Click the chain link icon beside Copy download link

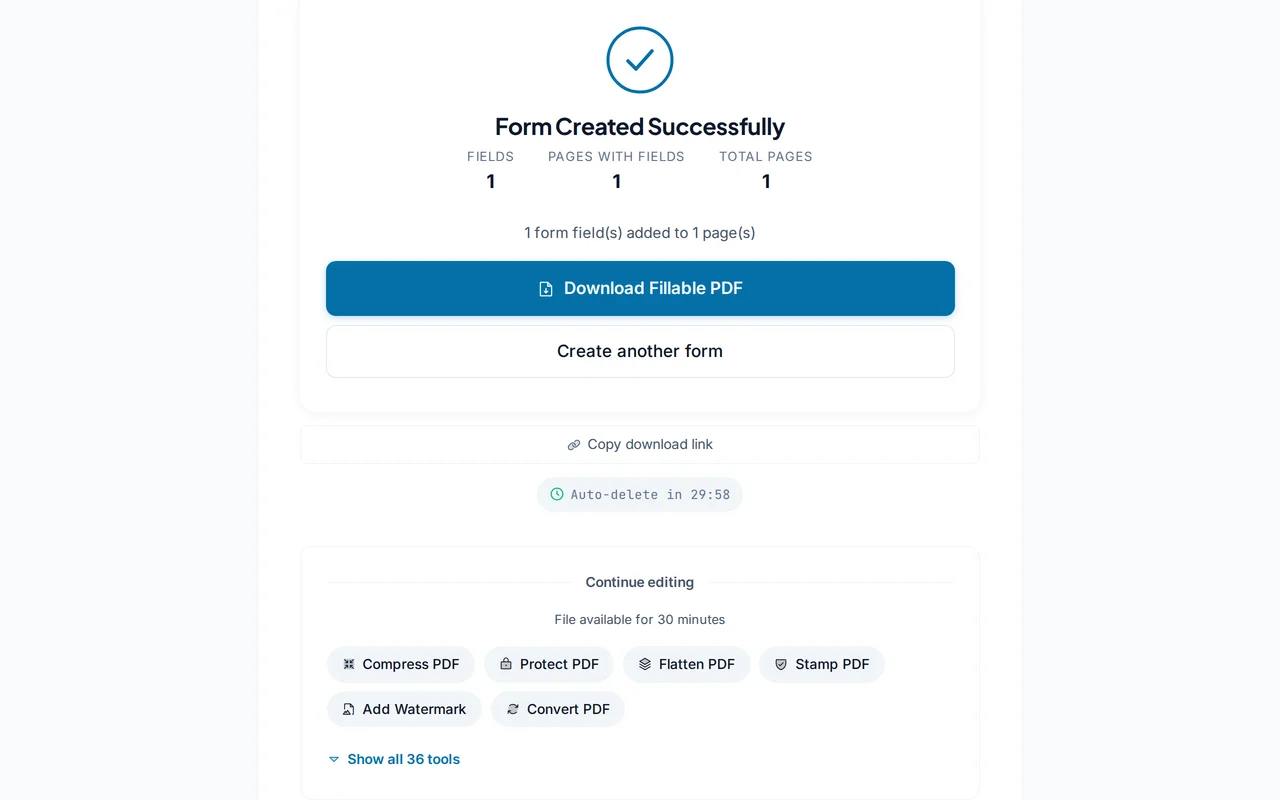[x=573, y=444]
